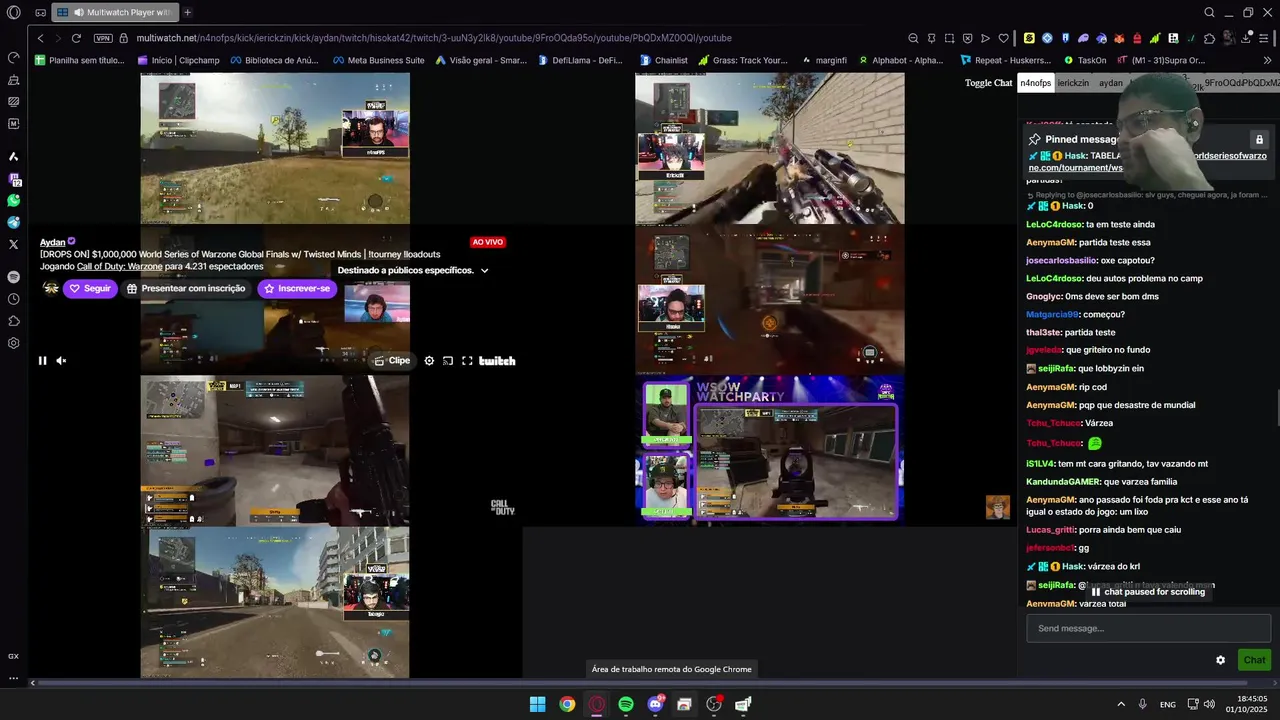
Task: Click the pinned message lock icon
Action: (1259, 139)
